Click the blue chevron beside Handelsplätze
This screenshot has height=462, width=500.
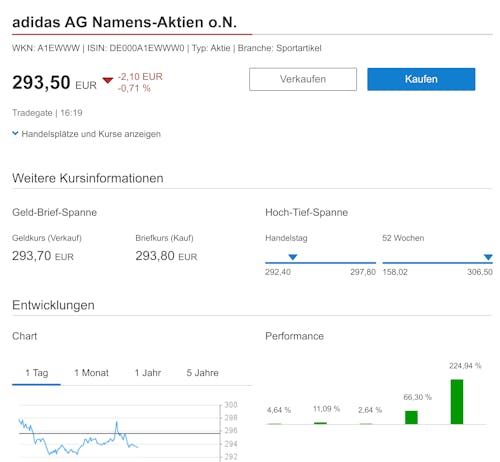pyautogui.click(x=15, y=133)
